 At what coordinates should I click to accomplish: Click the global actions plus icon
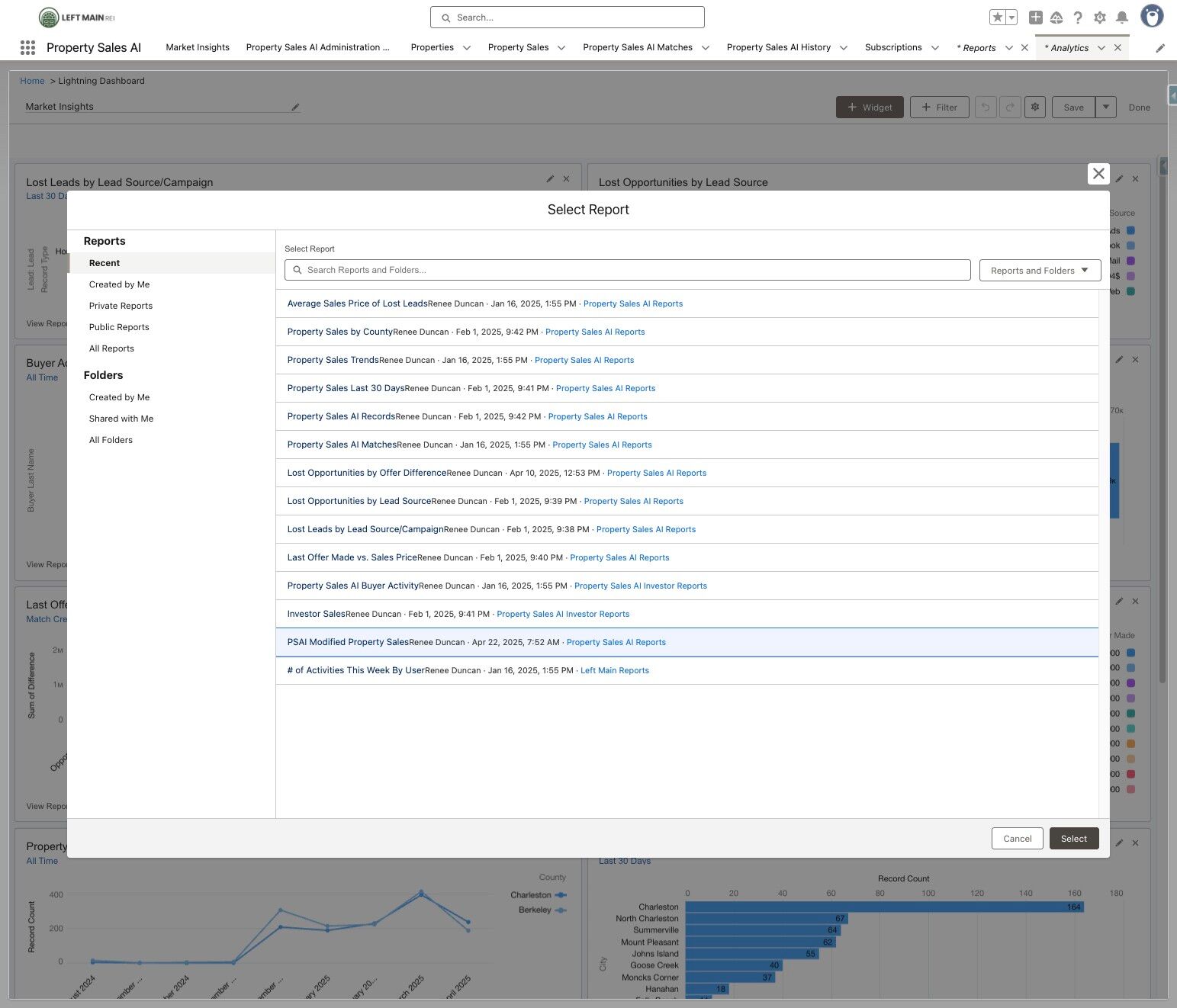(x=1035, y=18)
